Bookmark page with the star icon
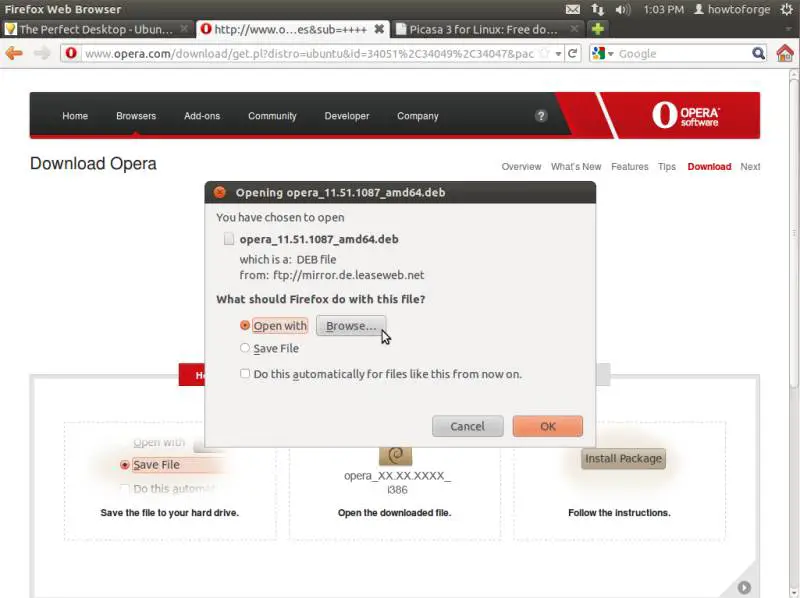 545,53
